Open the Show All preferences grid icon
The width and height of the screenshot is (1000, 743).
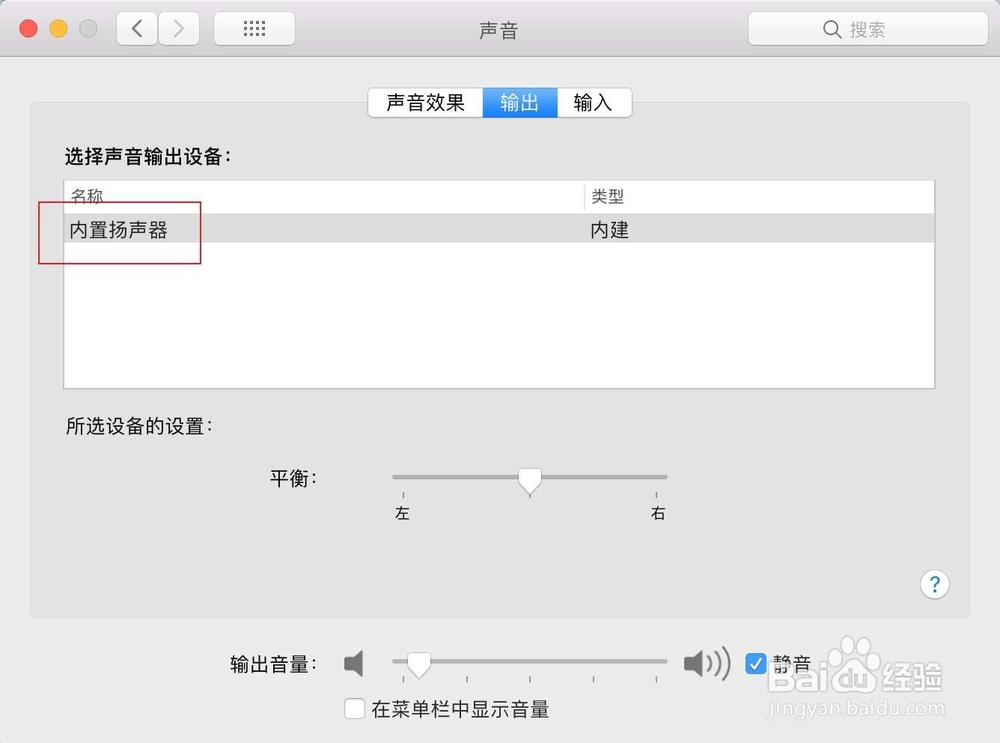tap(254, 28)
